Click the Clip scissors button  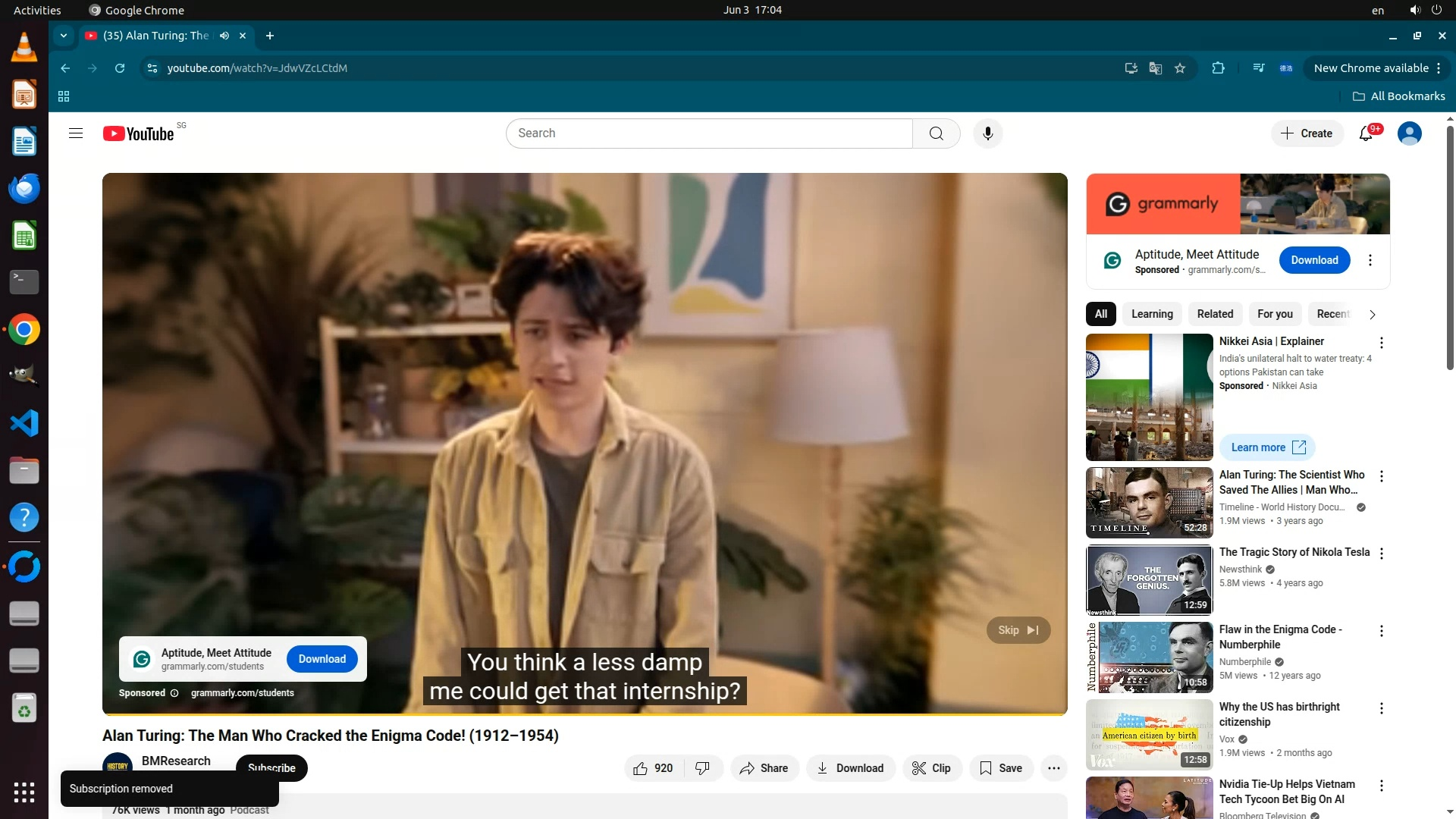coord(931,768)
